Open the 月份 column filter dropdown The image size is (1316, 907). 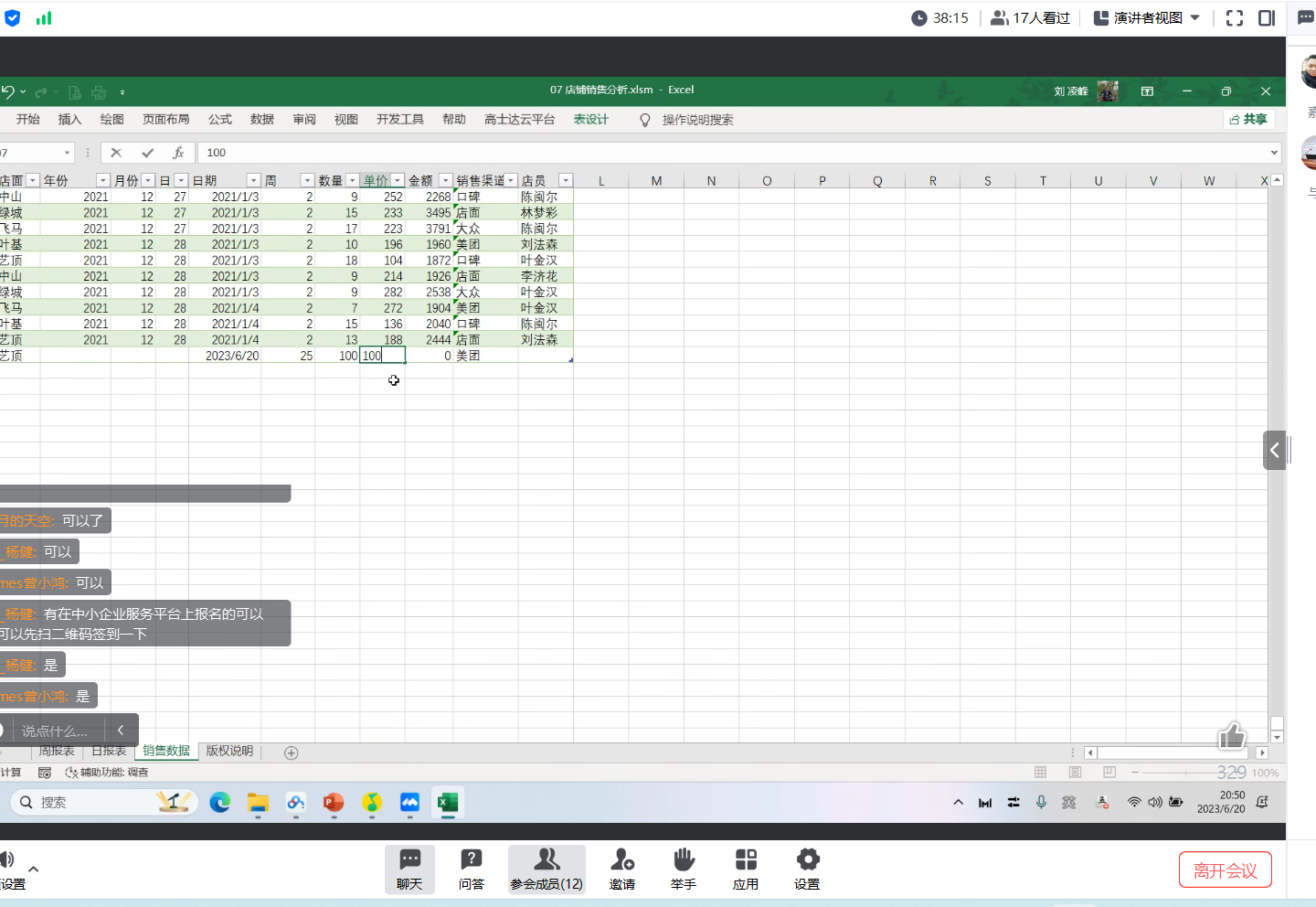pyautogui.click(x=148, y=181)
